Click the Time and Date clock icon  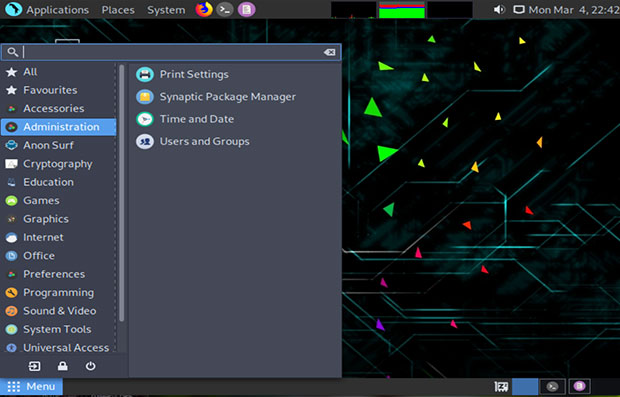145,119
